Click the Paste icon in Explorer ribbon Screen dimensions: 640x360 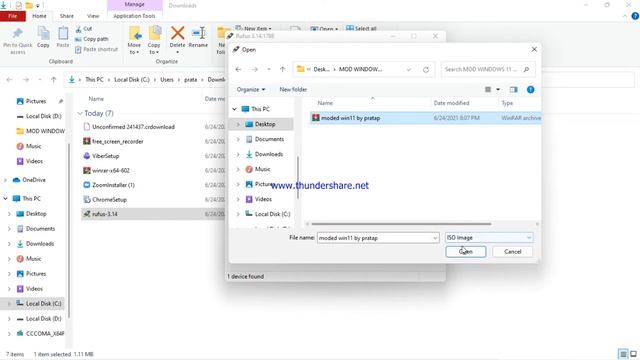pos(63,33)
